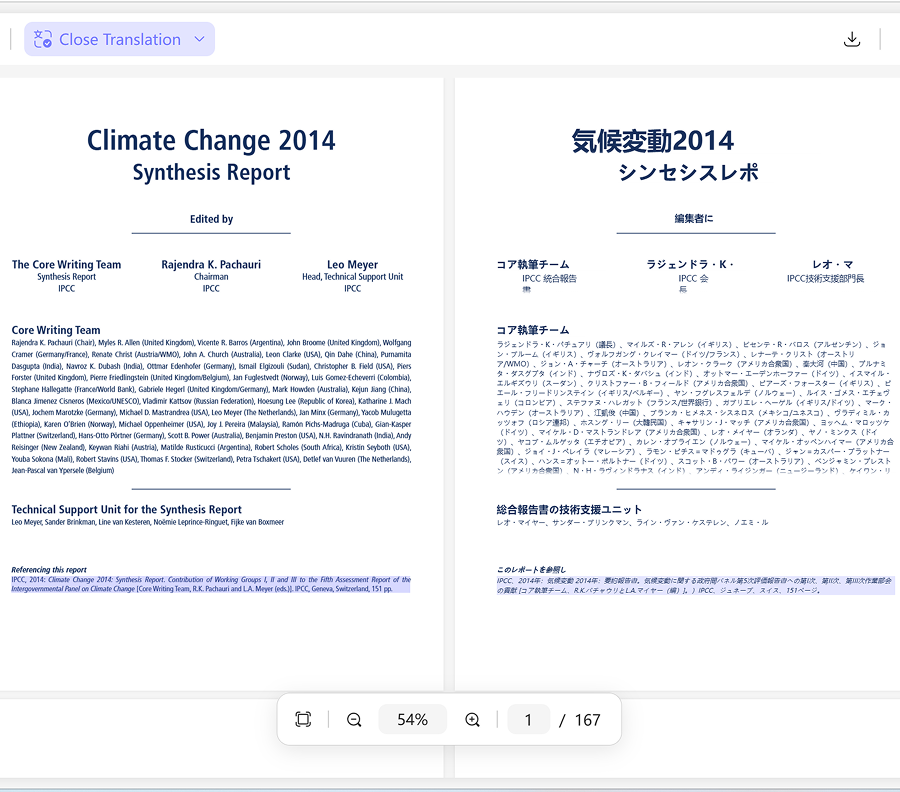900x792 pixels.
Task: Click the zoom-in magnifier icon
Action: click(x=472, y=719)
